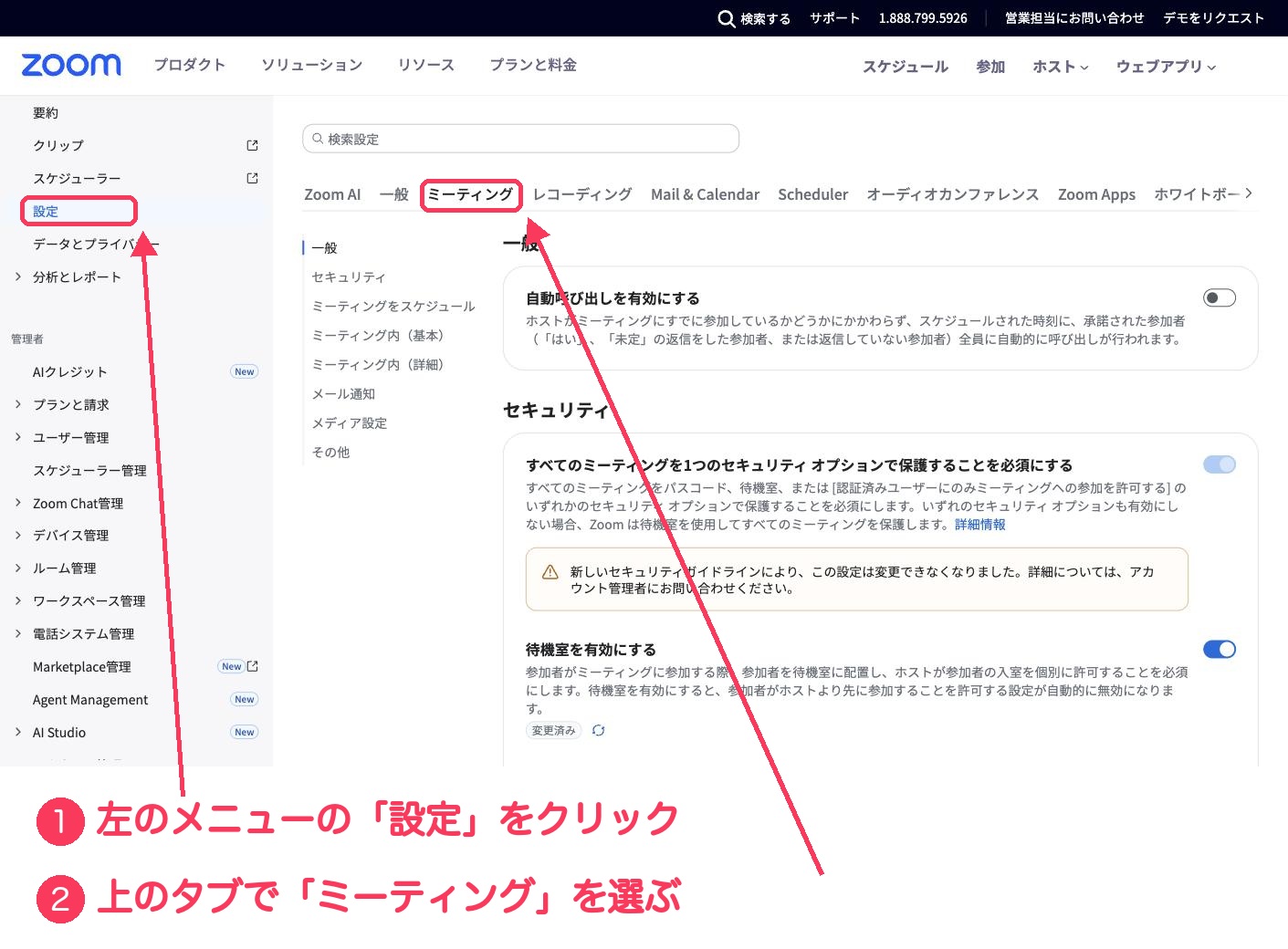The image size is (1288, 949).
Task: Jump to セキュリティ section in side nav
Action: coord(349,276)
